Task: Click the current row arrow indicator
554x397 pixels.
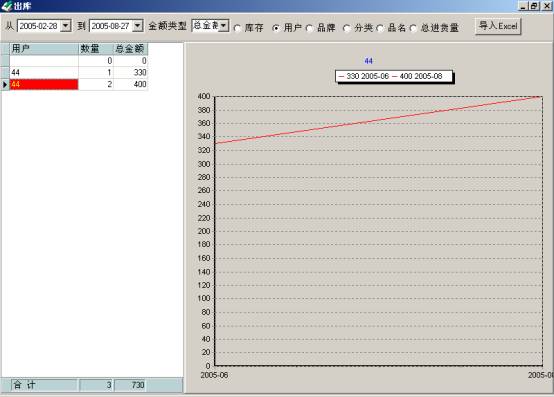Action: point(5,84)
